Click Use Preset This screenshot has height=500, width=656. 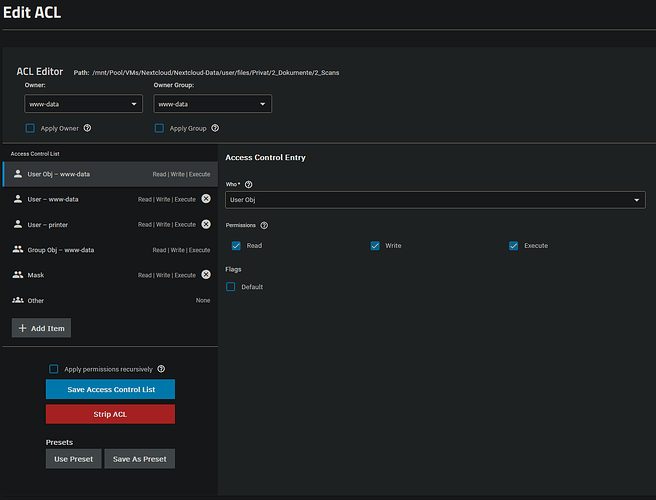pos(74,459)
